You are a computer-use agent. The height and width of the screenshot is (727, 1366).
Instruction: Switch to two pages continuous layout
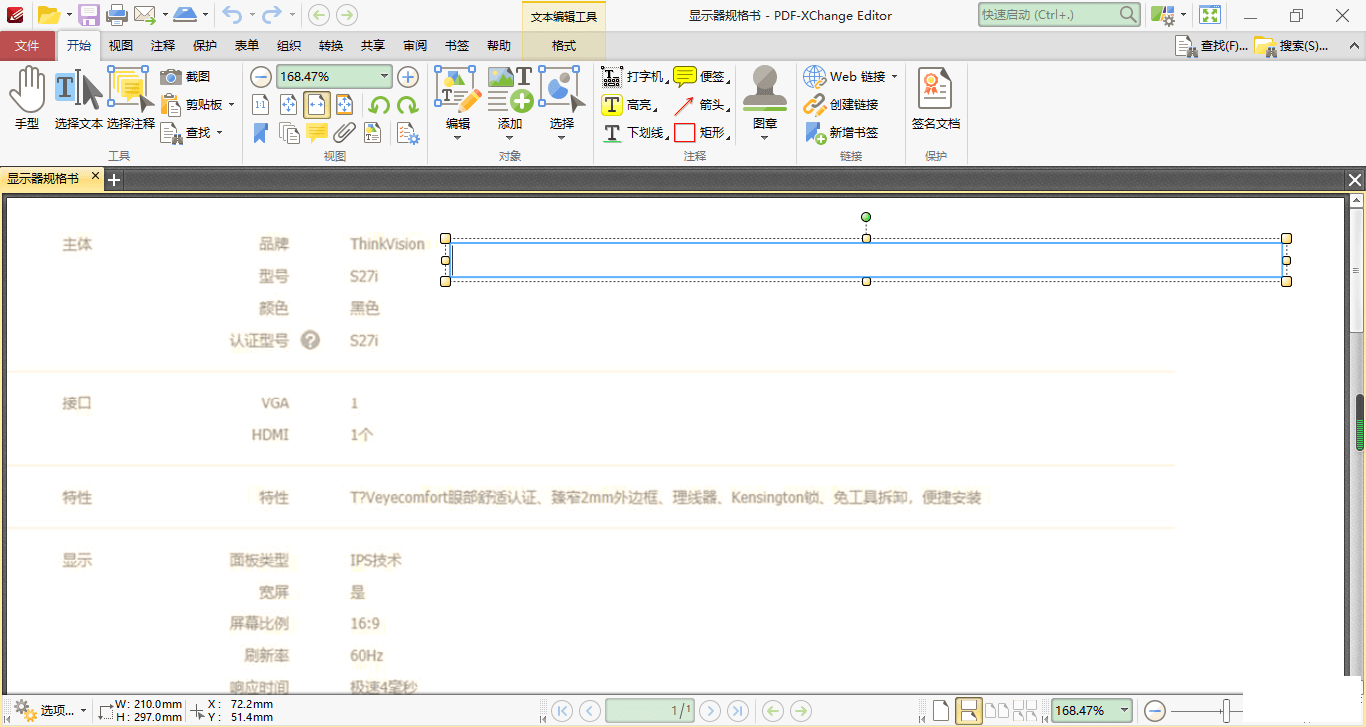tap(1025, 711)
